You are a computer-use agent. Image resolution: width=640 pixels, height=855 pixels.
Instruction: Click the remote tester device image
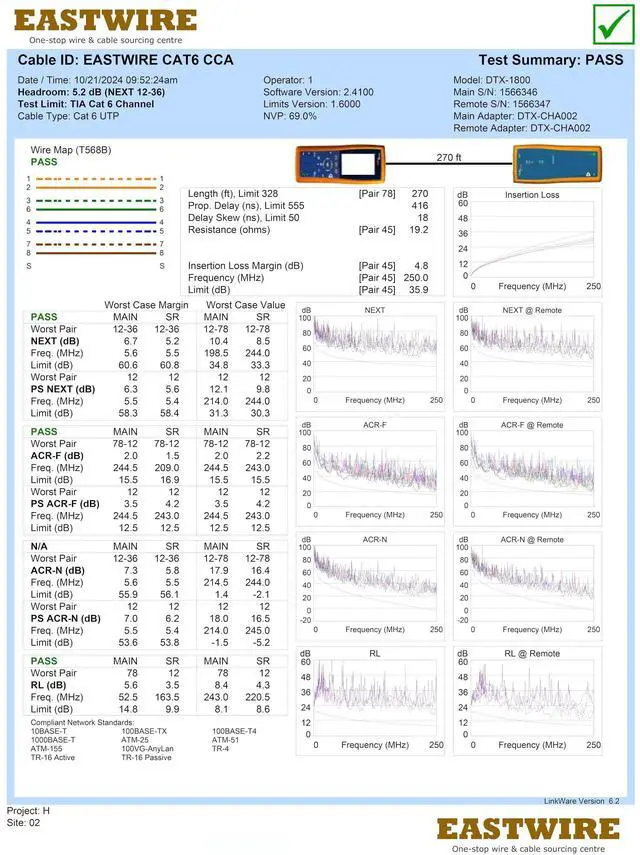[x=557, y=164]
